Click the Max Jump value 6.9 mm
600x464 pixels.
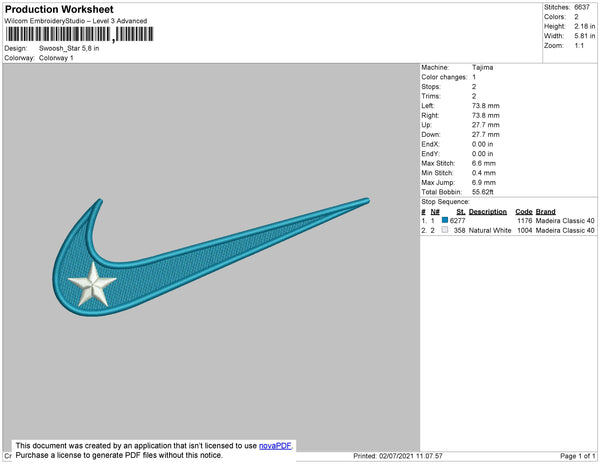pyautogui.click(x=484, y=182)
